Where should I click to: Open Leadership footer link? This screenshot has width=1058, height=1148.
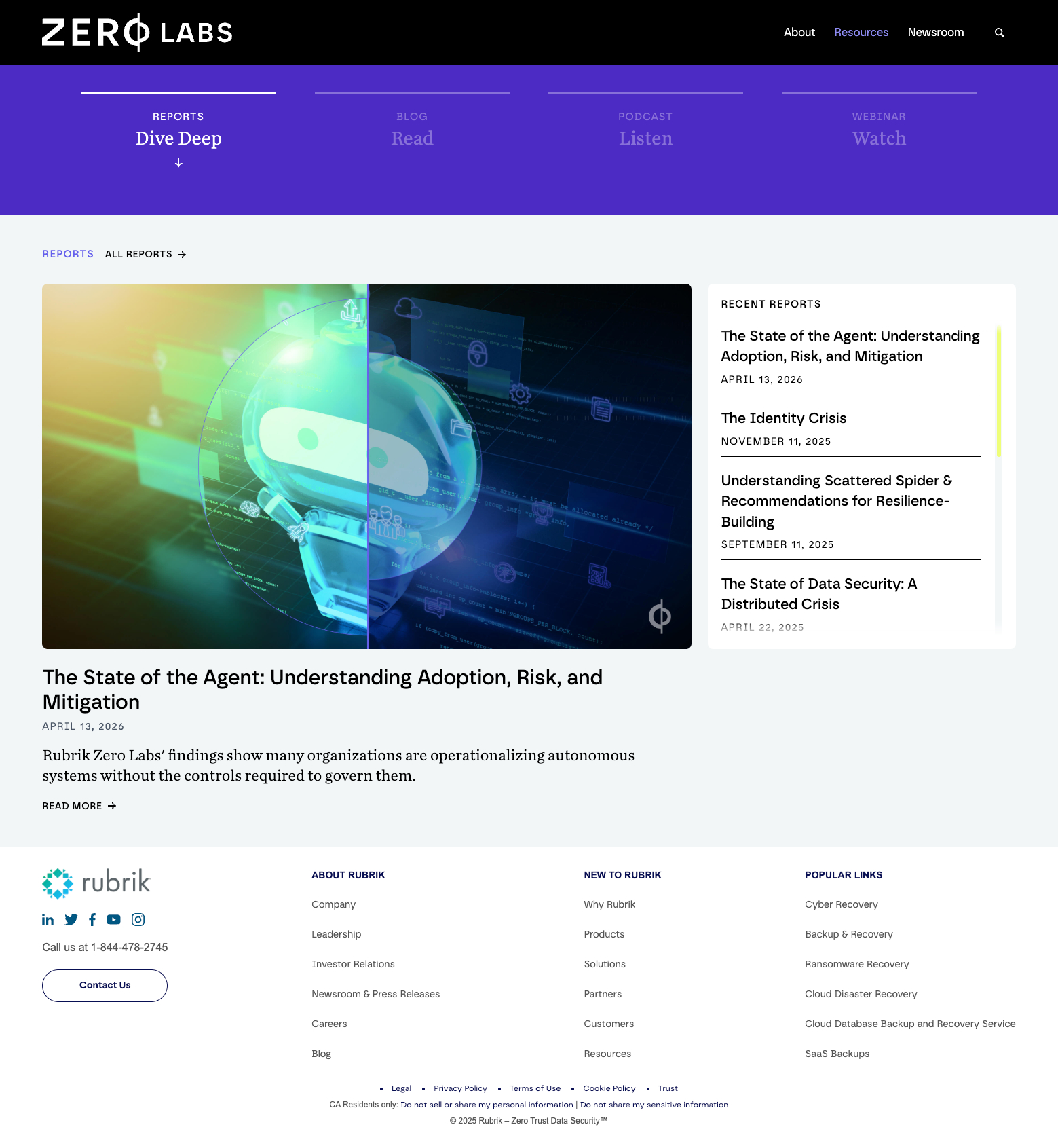click(x=336, y=934)
